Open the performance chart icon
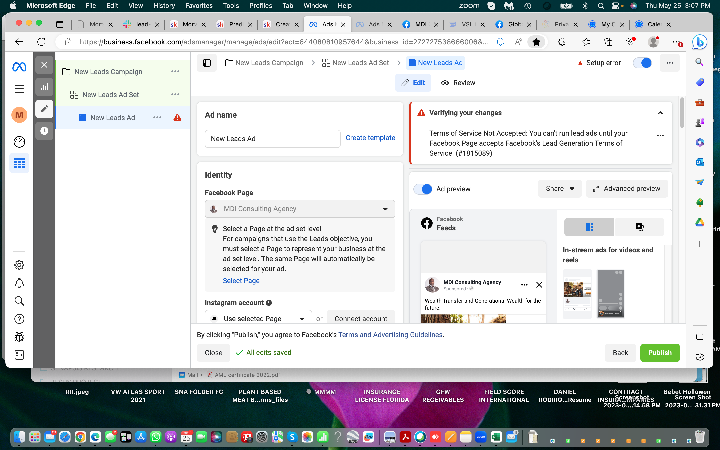Image resolution: width=720 pixels, height=450 pixels. click(44, 87)
